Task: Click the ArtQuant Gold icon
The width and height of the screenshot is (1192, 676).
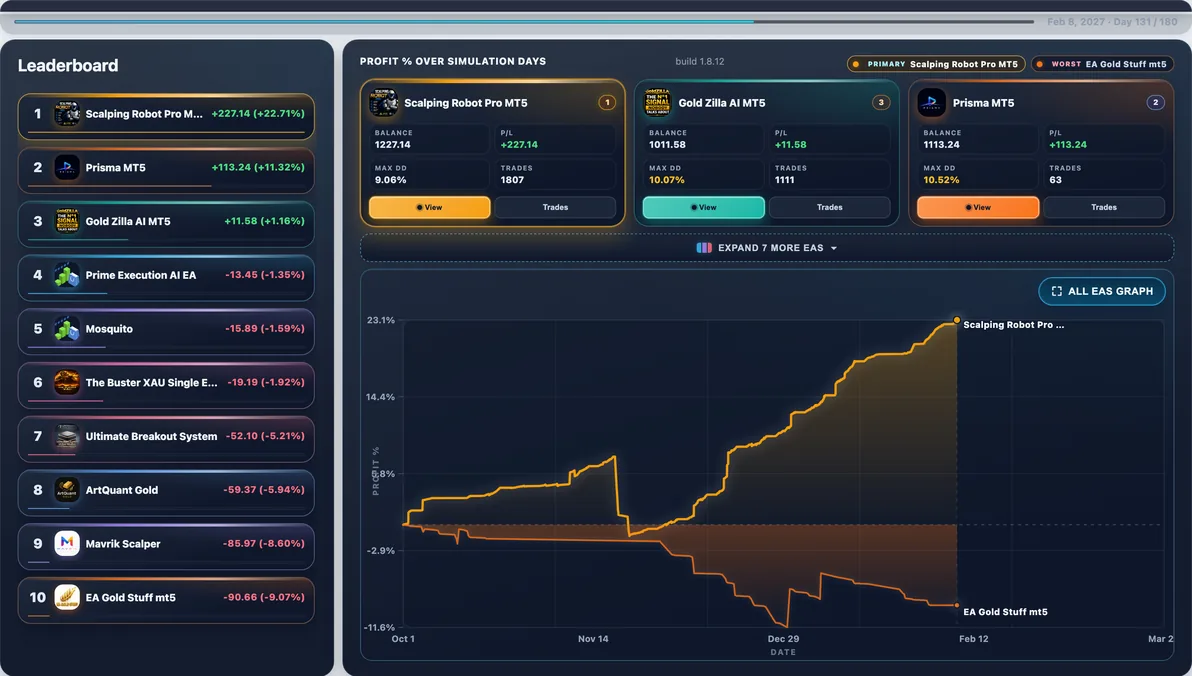Action: [67, 490]
